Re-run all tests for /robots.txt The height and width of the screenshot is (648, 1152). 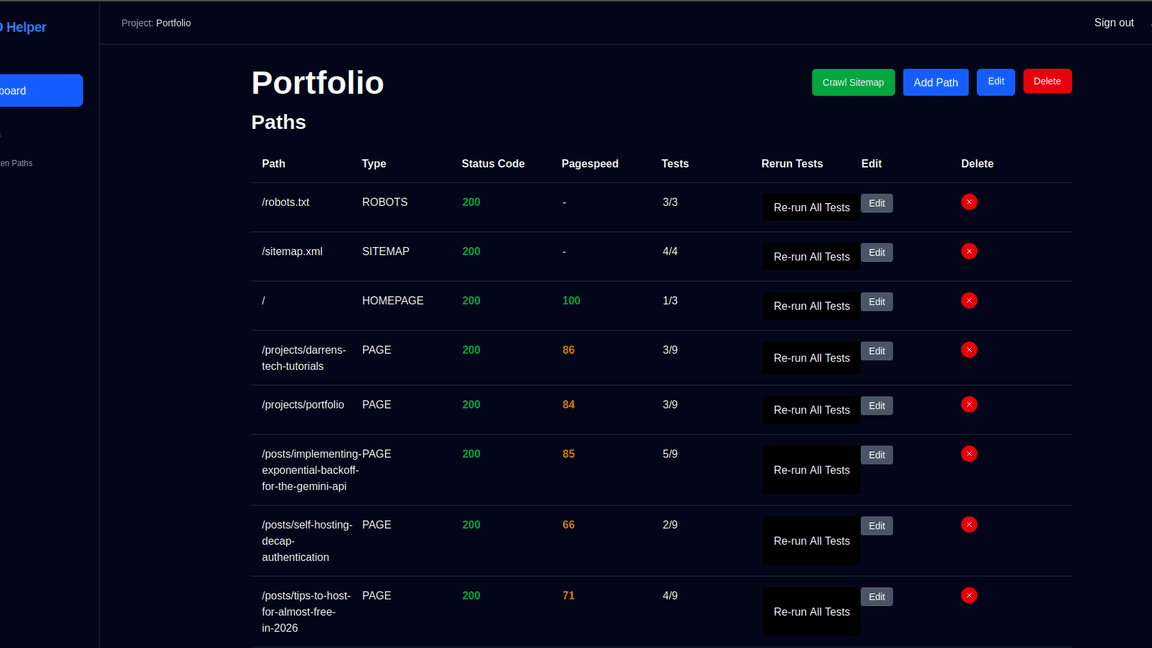point(811,207)
